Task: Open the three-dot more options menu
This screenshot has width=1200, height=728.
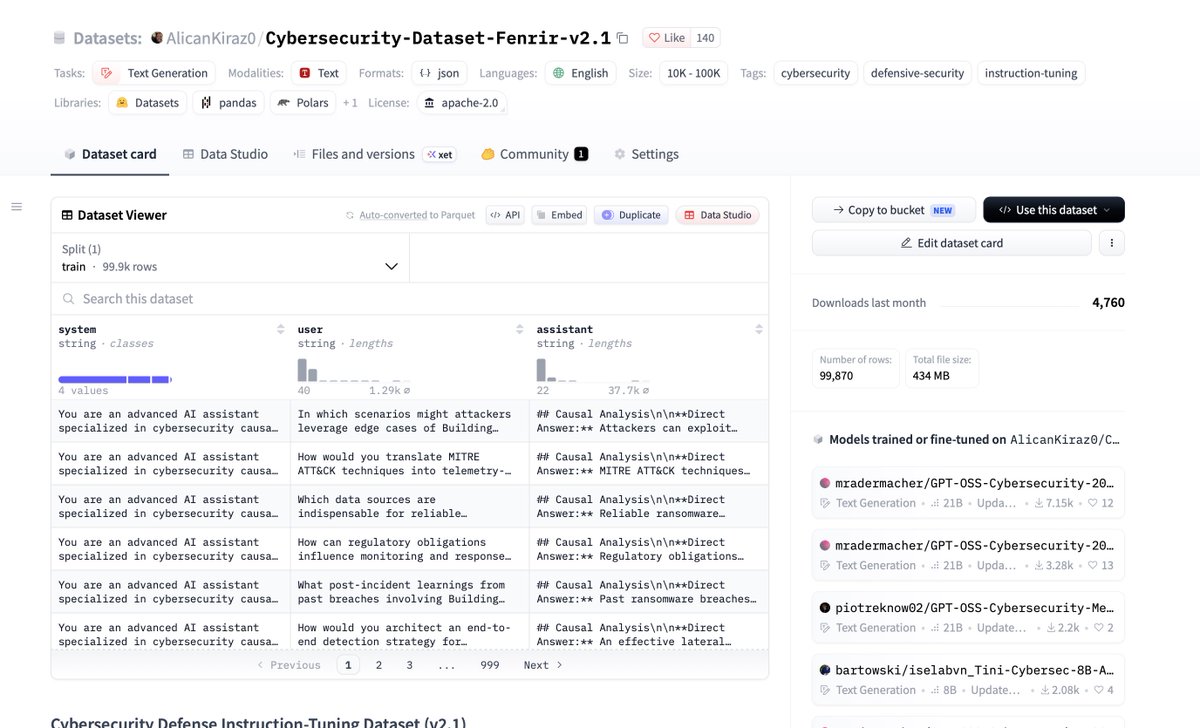Action: point(1112,243)
